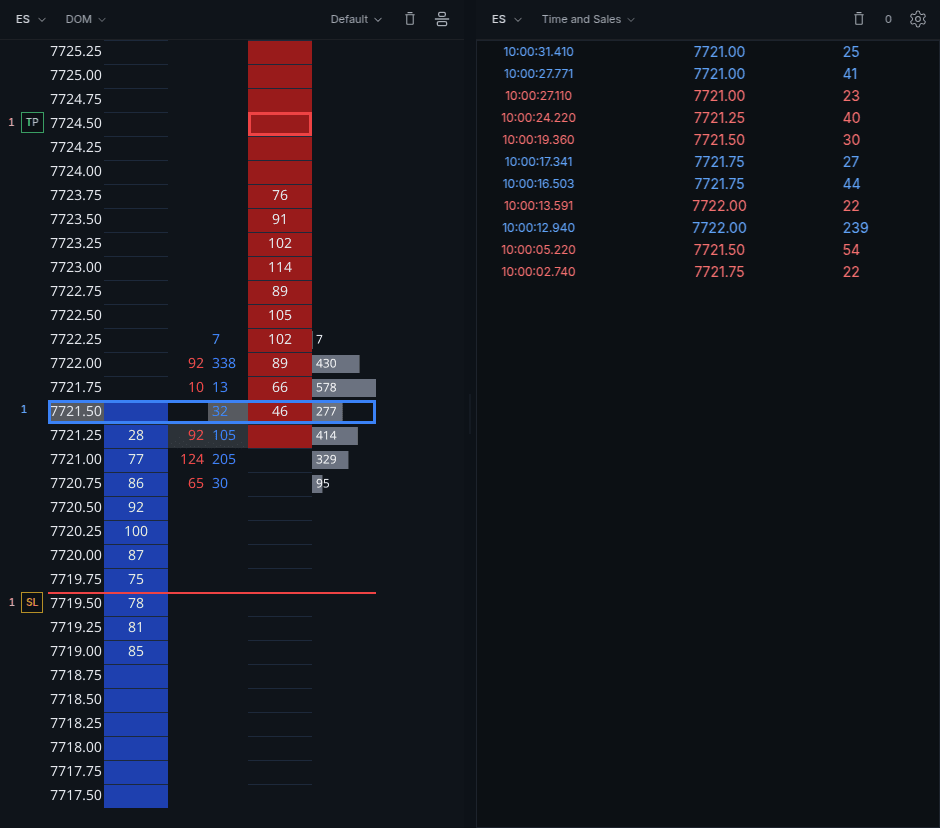Viewport: 940px width, 828px height.
Task: Click the blue 7 traded volume at 7722.25
Action: [x=216, y=339]
